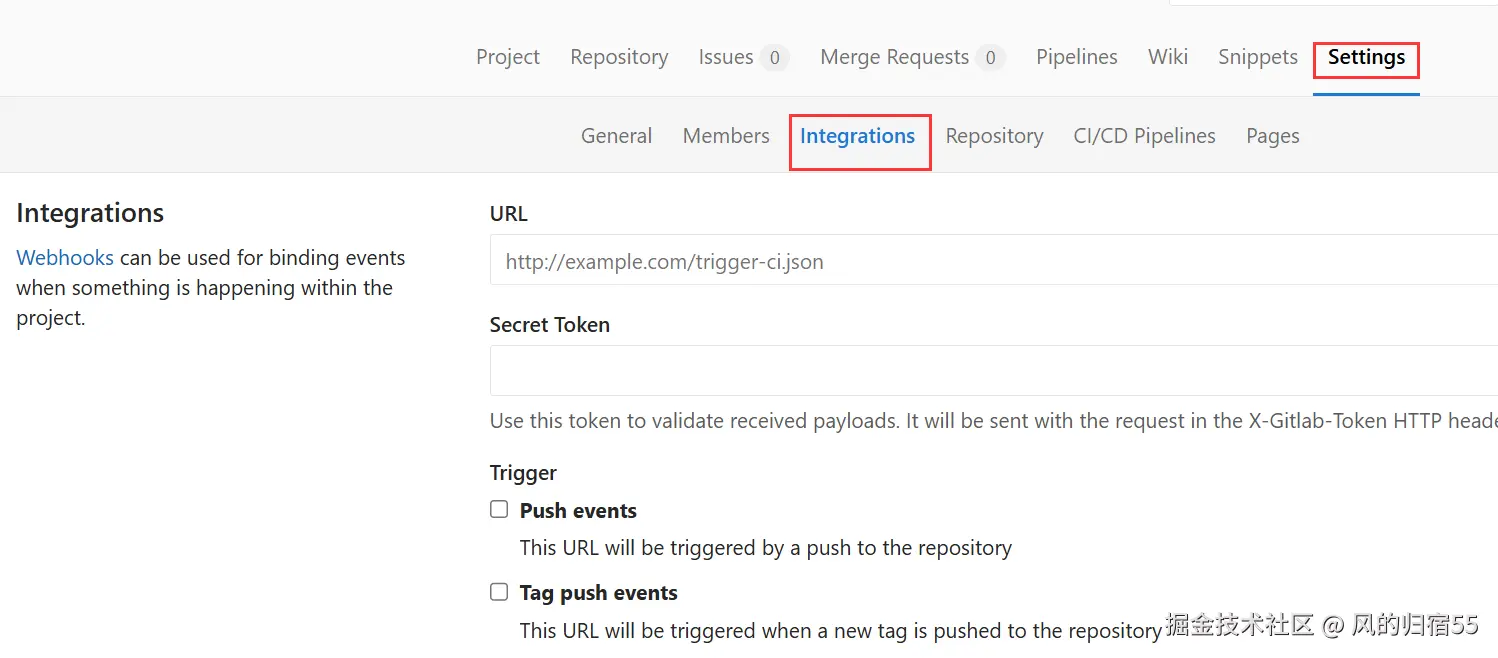Click the Merge Requests count badge
This screenshot has height=658, width=1498.
point(990,58)
